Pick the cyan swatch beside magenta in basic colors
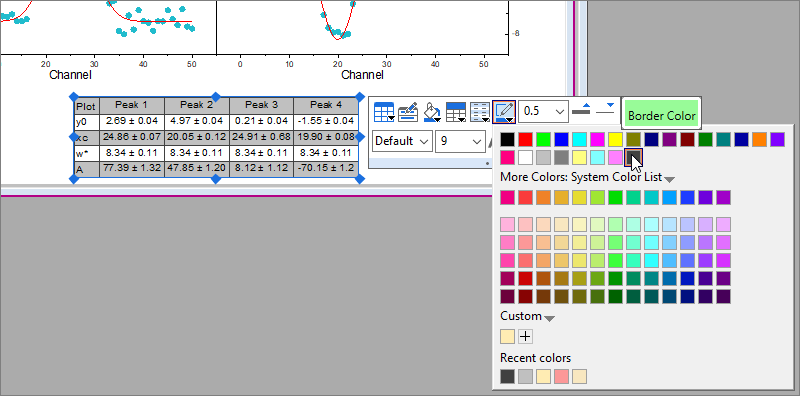The width and height of the screenshot is (800, 396). coord(580,139)
